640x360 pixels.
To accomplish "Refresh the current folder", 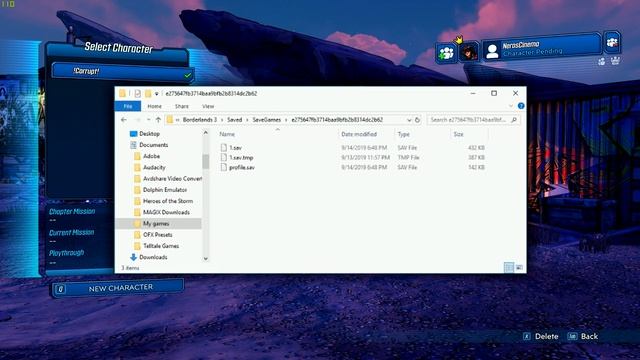I will (x=417, y=120).
